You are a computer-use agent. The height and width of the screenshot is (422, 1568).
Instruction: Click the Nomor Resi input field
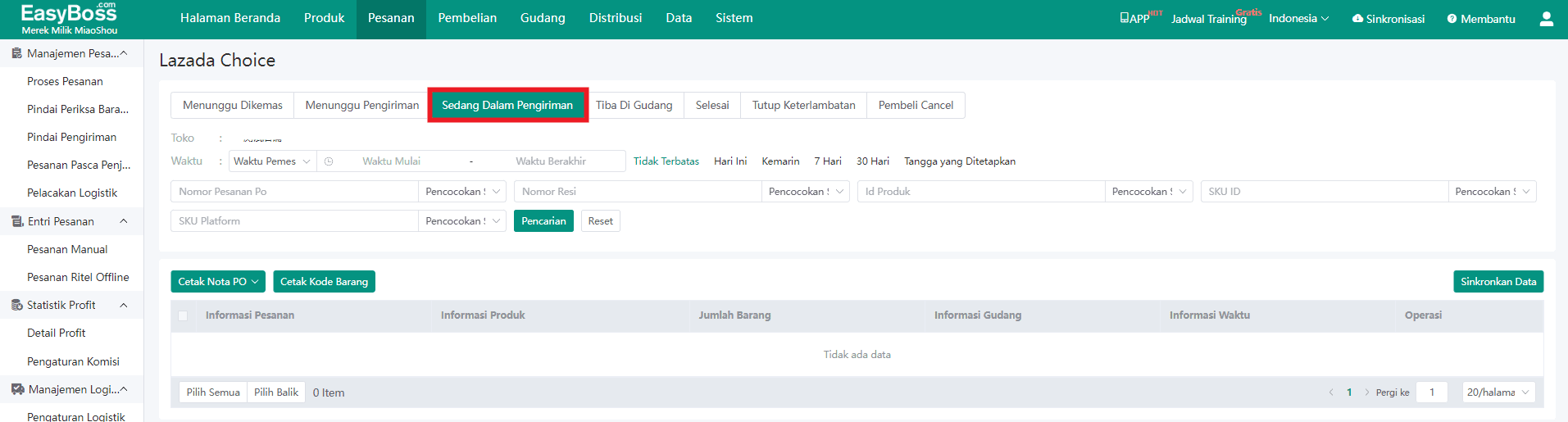[x=638, y=192]
